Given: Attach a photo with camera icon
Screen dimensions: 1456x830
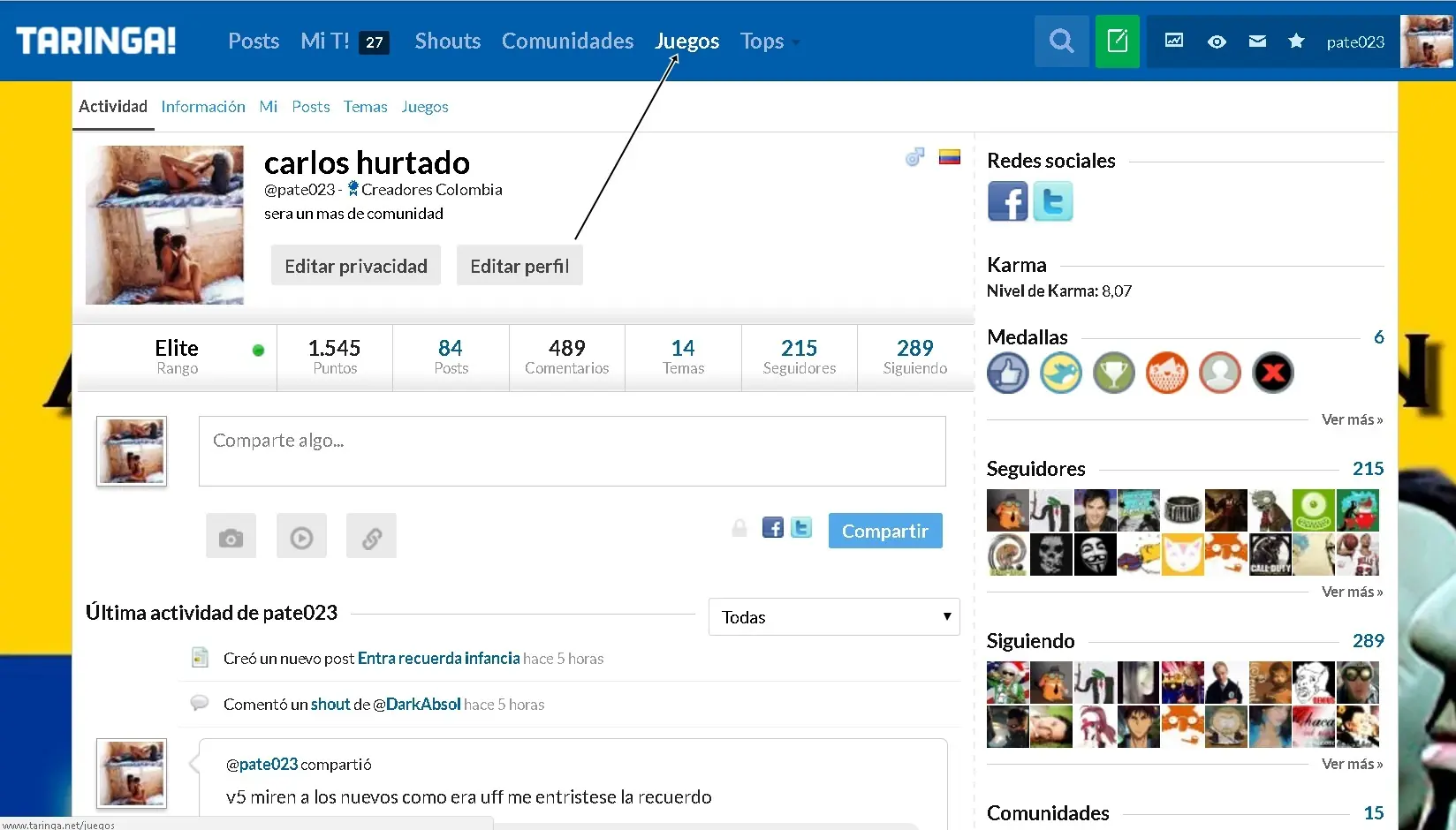Looking at the screenshot, I should point(231,536).
